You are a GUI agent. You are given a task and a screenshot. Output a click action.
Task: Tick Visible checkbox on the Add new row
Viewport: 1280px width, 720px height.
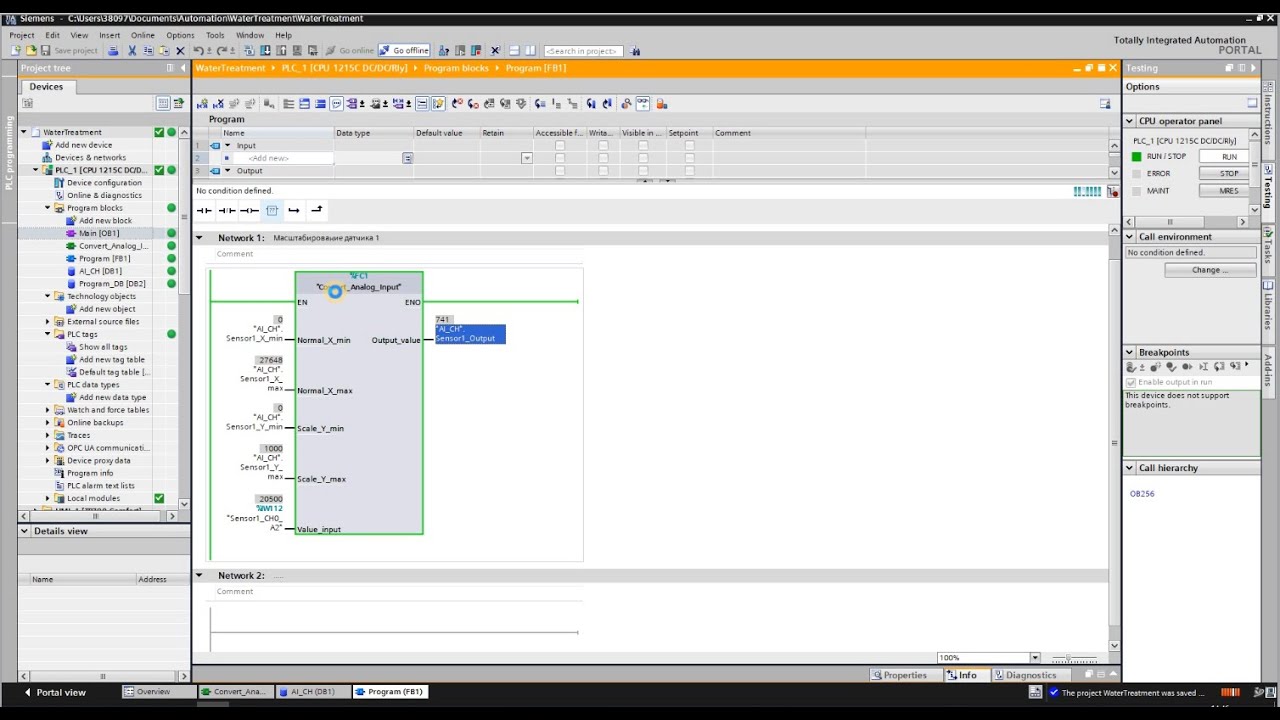tap(643, 158)
